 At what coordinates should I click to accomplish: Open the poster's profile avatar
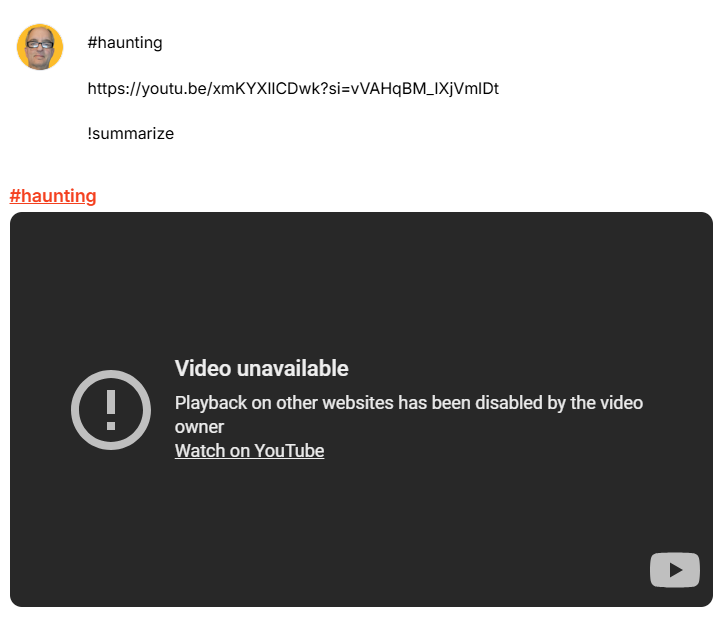click(40, 47)
